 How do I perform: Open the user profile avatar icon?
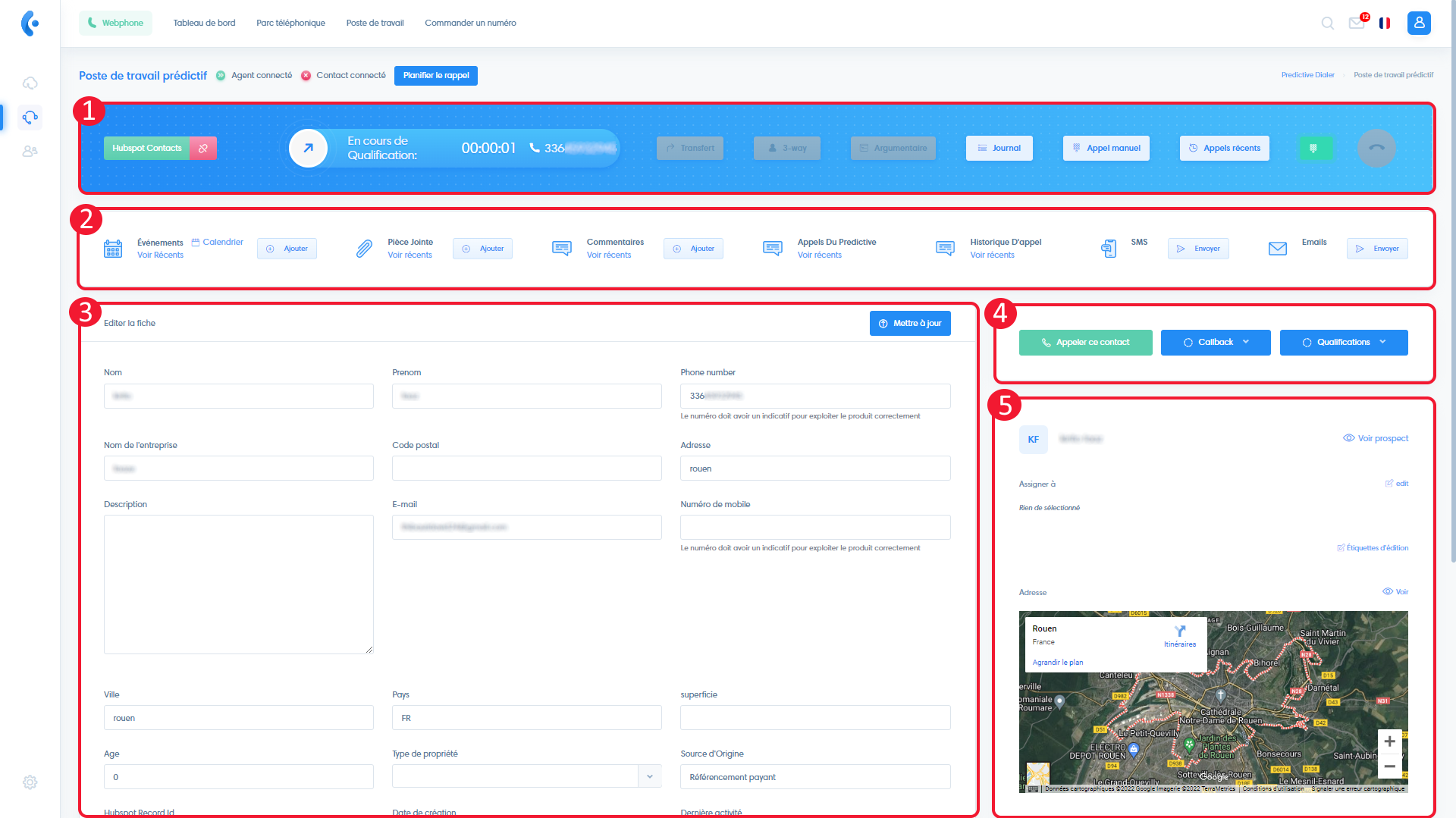(1419, 23)
